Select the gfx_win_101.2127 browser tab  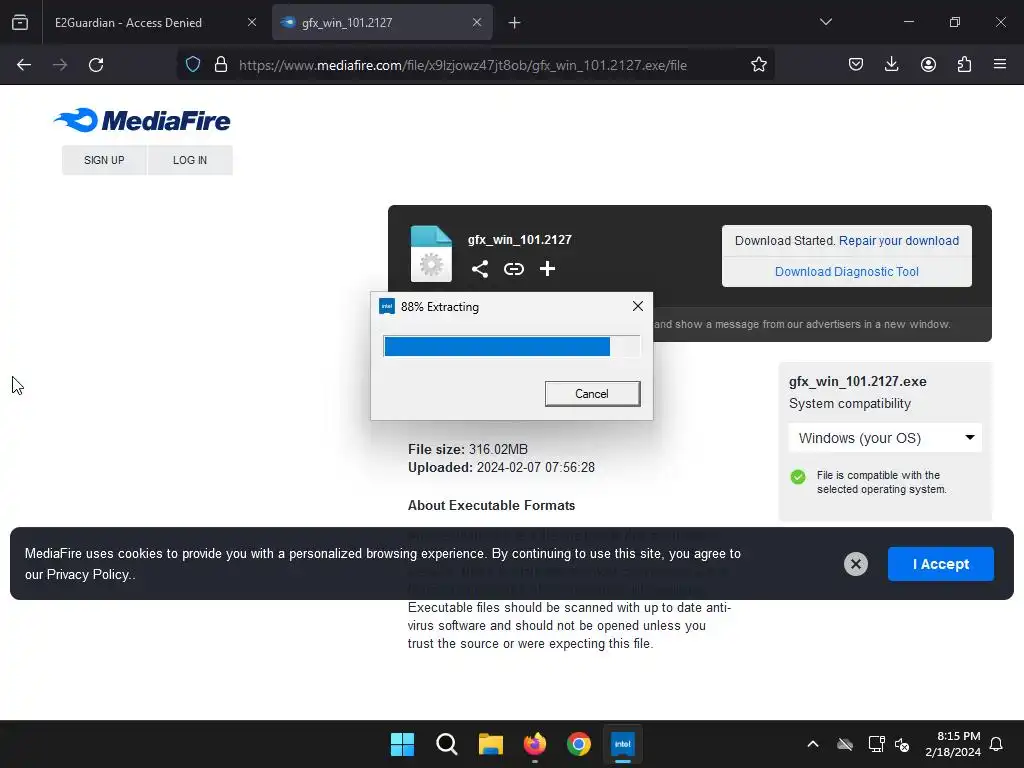pyautogui.click(x=382, y=22)
